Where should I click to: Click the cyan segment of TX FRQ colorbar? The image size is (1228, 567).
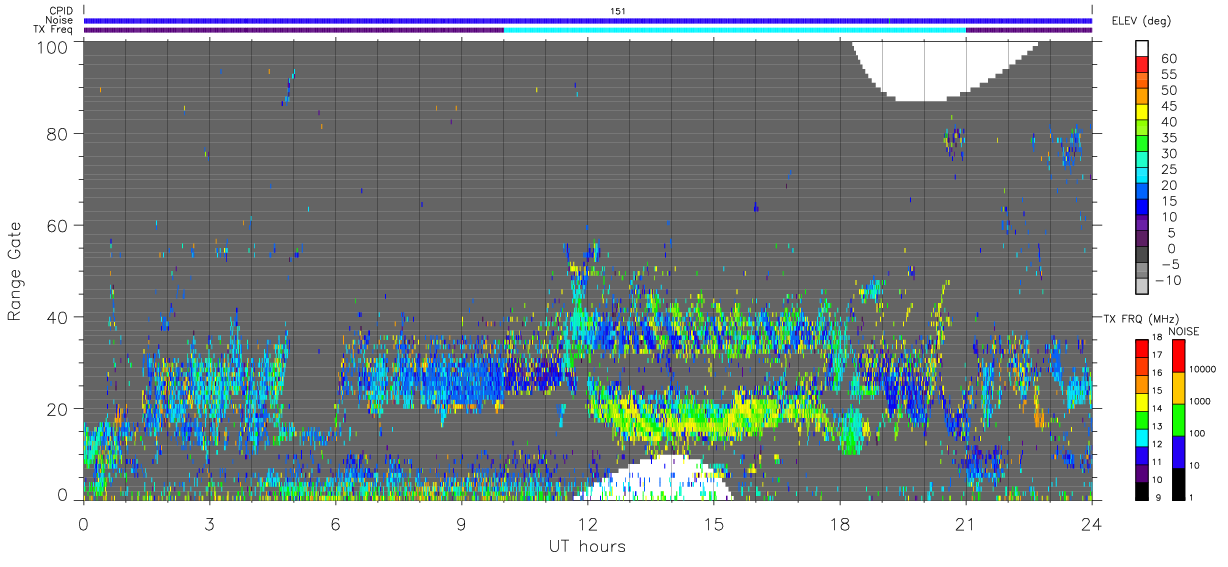point(1141,437)
